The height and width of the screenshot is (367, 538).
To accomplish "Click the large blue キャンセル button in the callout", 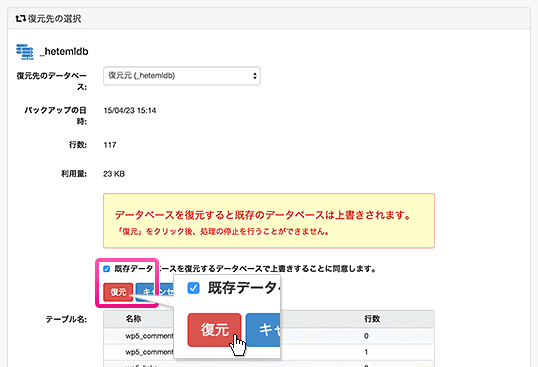I will (x=263, y=330).
